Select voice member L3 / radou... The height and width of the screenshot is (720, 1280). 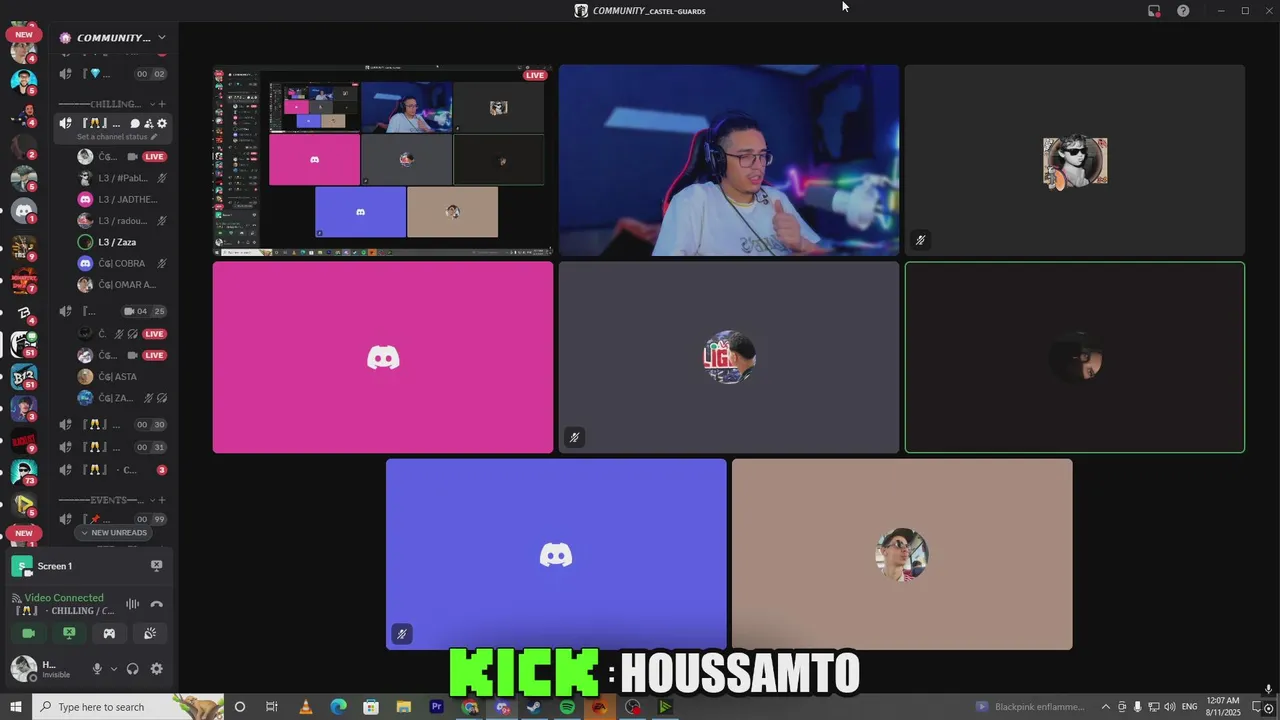pyautogui.click(x=113, y=220)
